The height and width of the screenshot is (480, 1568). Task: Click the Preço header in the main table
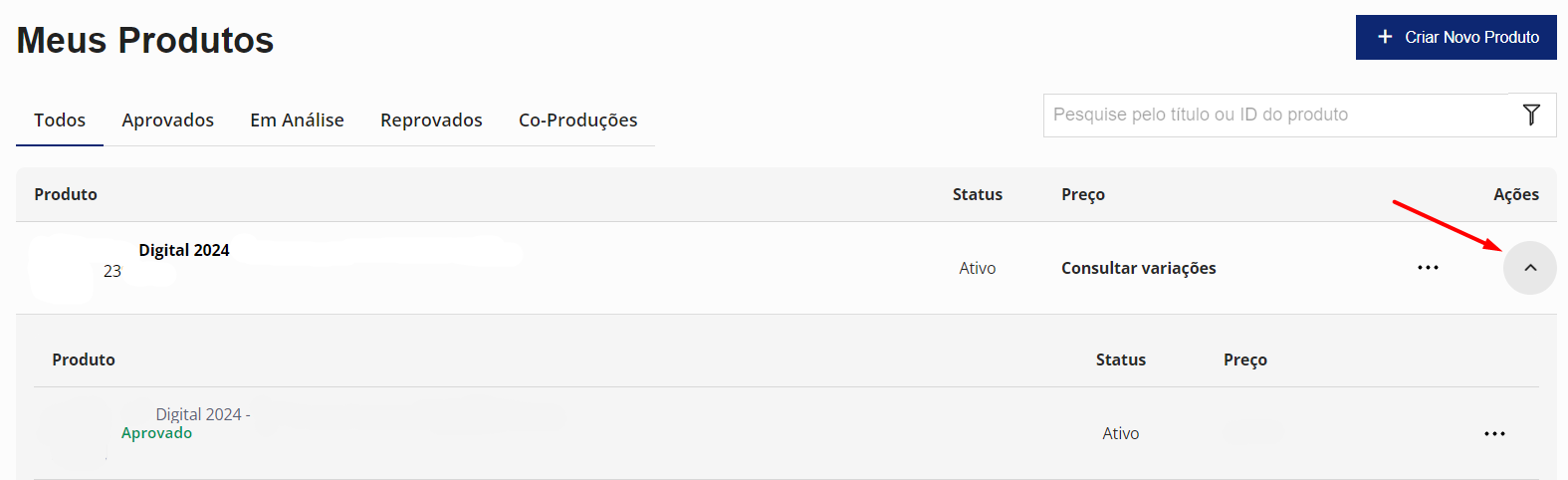pos(1082,194)
